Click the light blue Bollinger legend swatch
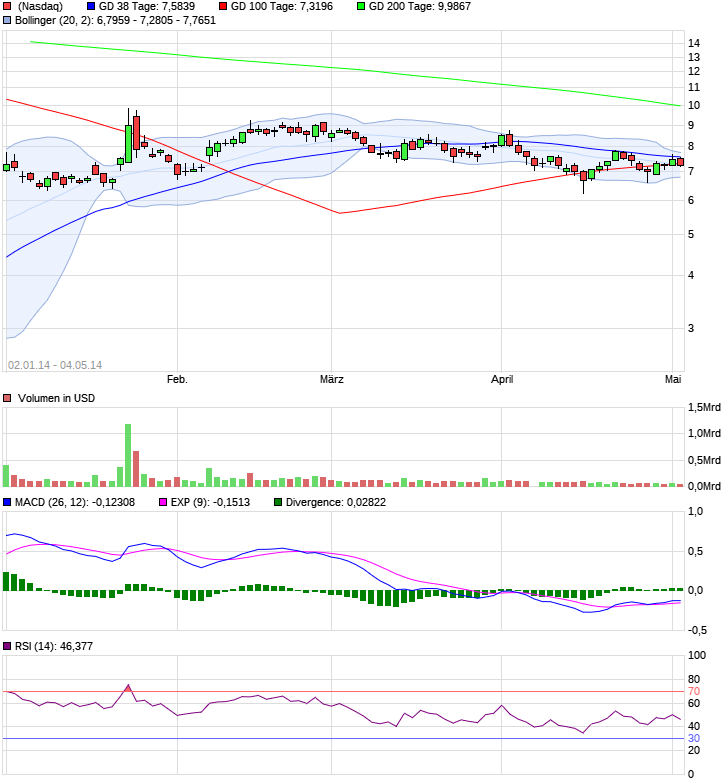Screen dimensions: 726x784 (7, 20)
